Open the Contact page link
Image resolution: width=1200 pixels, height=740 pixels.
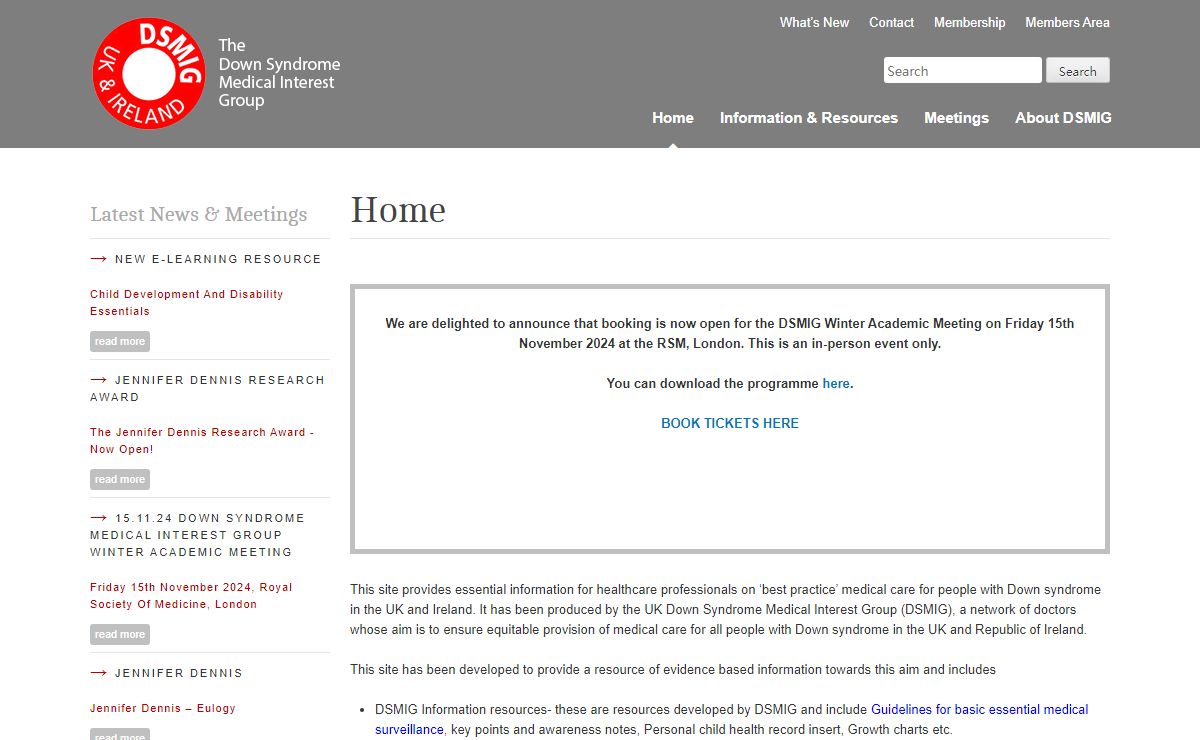point(891,22)
